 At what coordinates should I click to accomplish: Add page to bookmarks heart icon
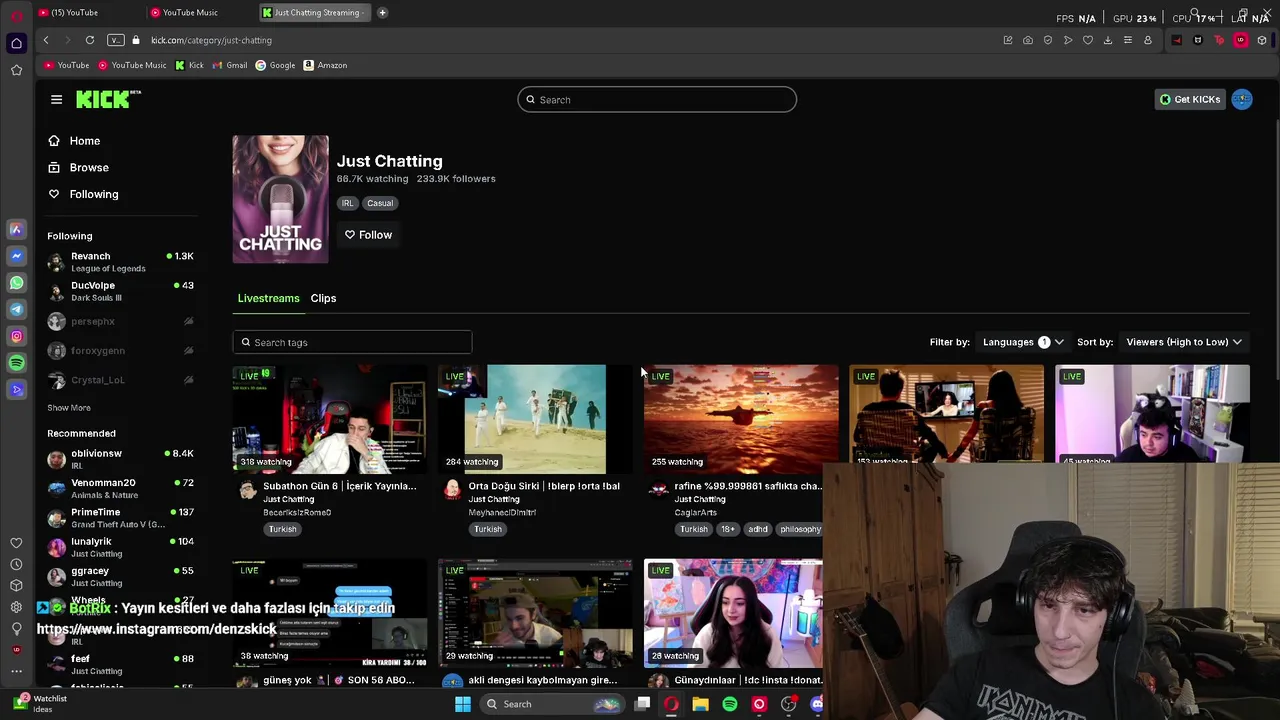pyautogui.click(x=1088, y=40)
